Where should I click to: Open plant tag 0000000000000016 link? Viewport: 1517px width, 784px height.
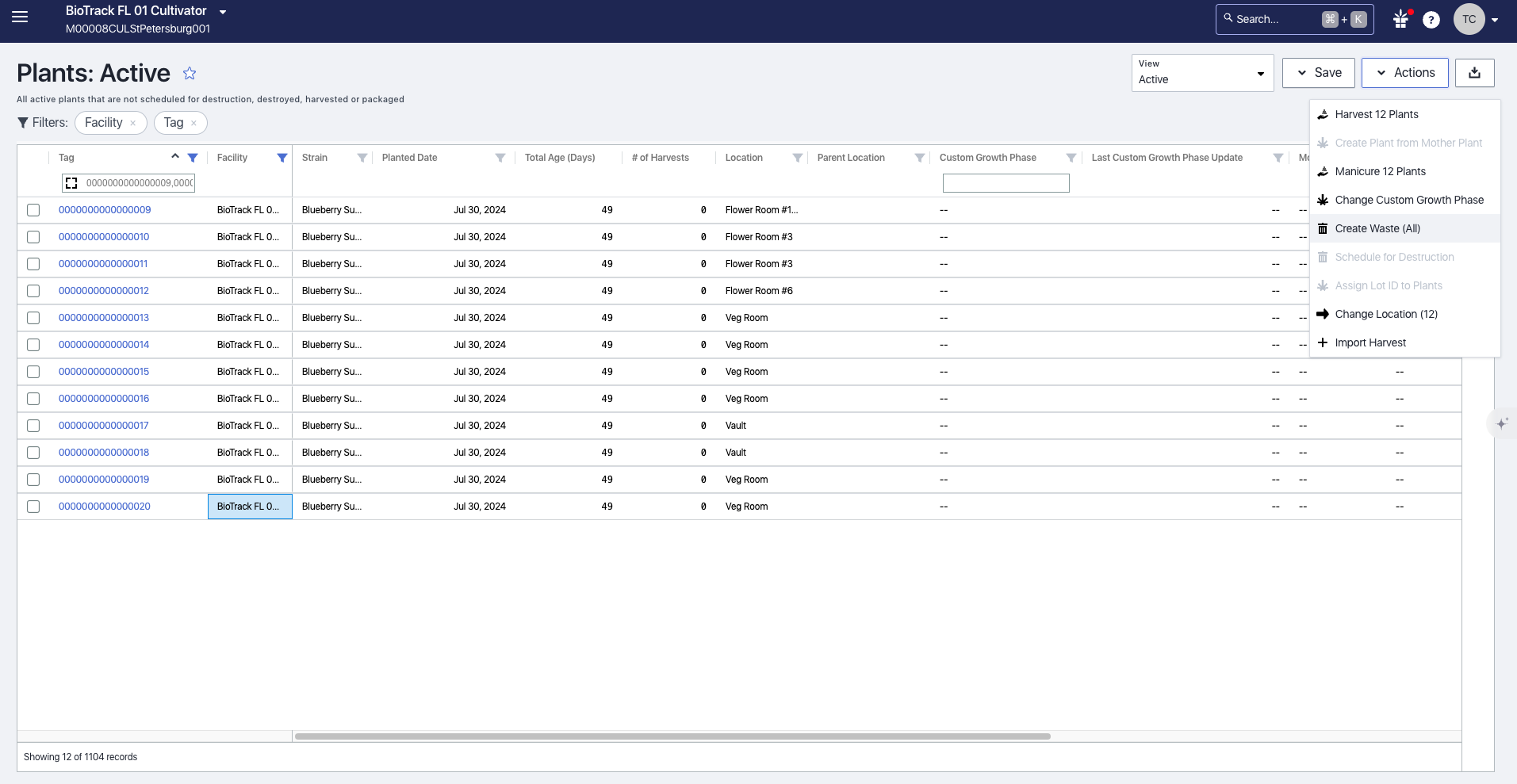click(x=104, y=399)
